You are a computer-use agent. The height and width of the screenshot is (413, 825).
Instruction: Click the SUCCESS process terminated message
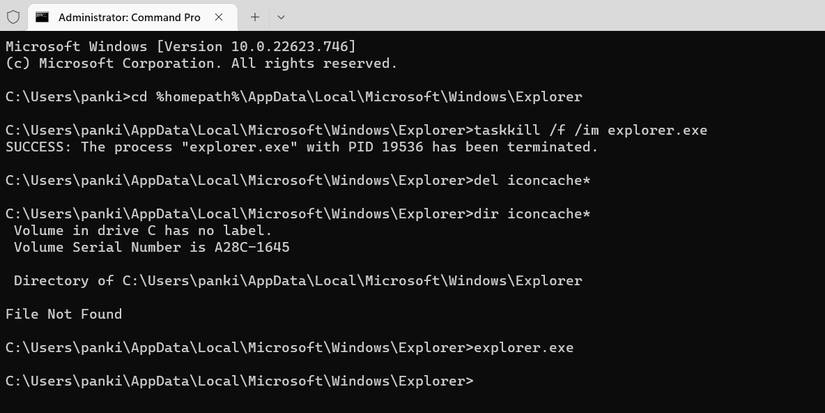tap(301, 147)
